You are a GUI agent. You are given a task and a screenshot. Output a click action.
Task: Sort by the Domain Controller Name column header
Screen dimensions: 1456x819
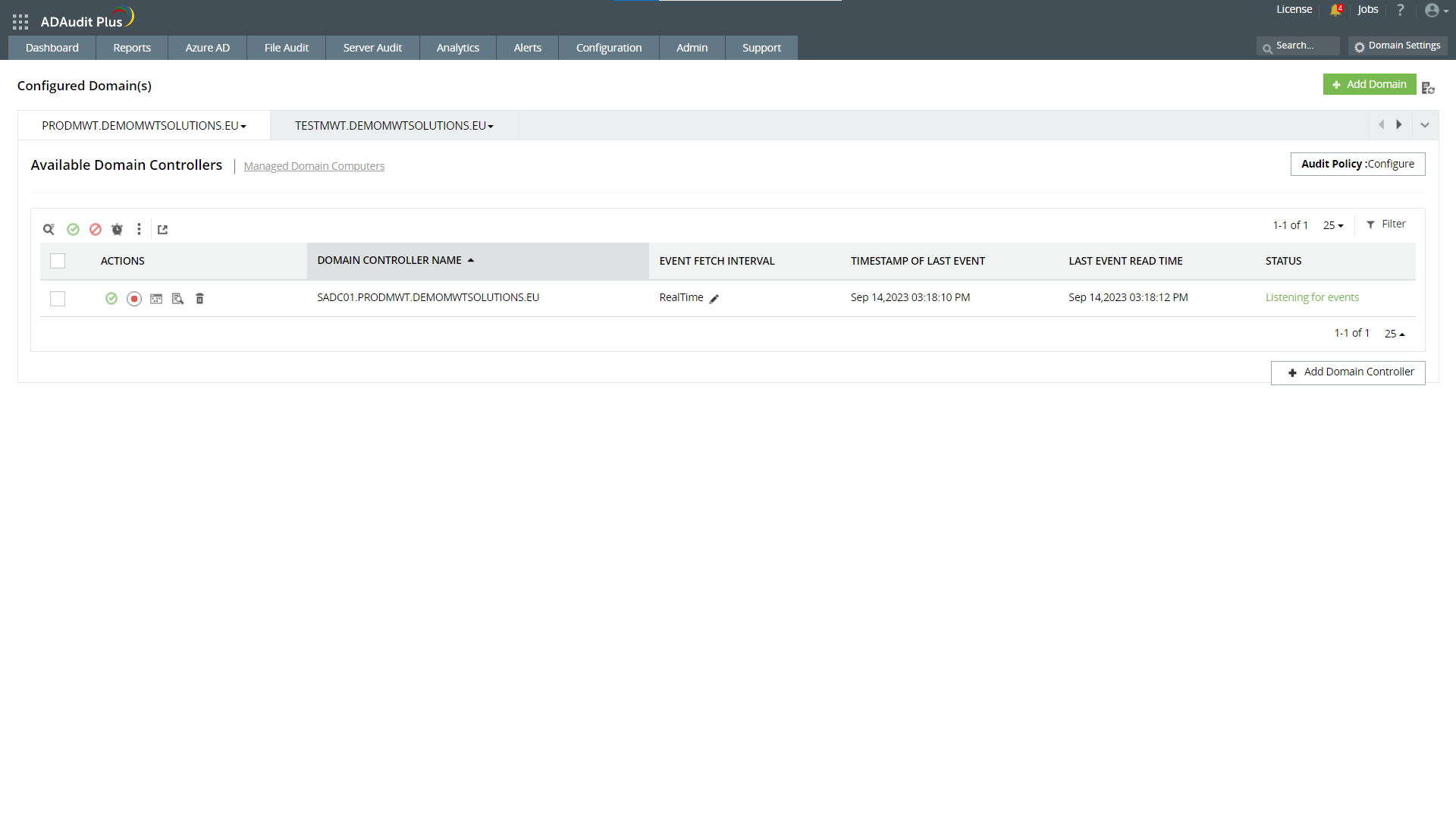coord(390,260)
